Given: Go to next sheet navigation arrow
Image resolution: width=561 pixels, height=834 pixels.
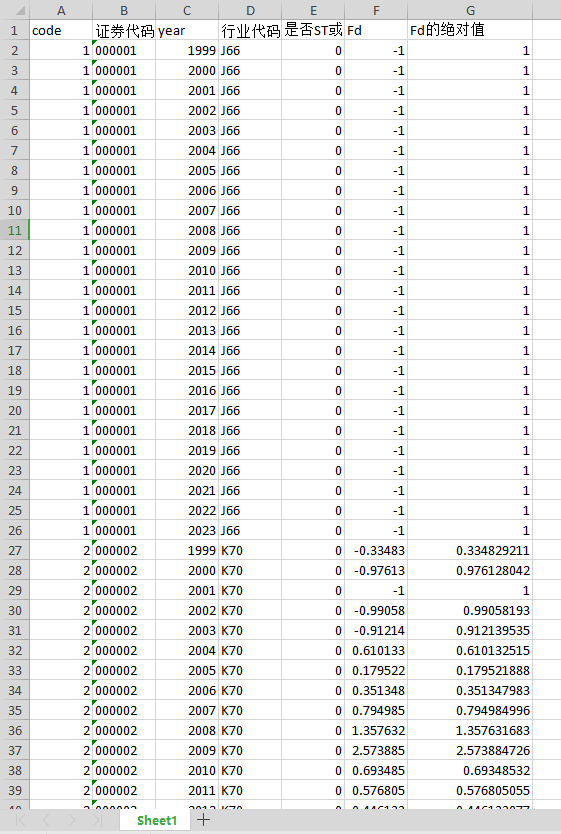Looking at the screenshot, I should (72, 820).
